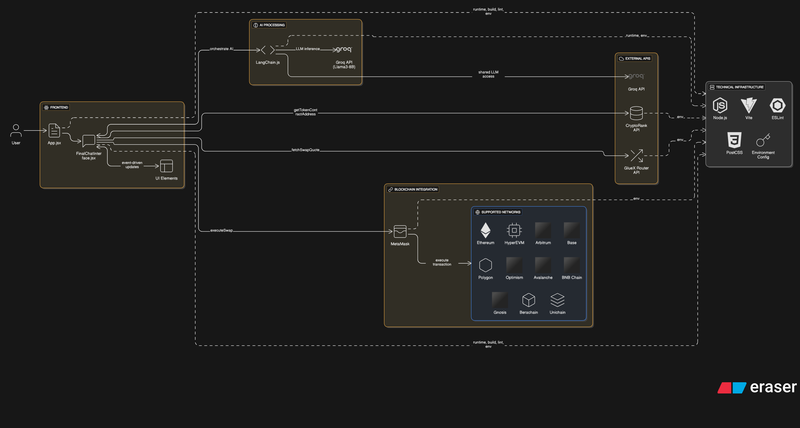
Task: Click the Environment Config key icon
Action: click(x=762, y=140)
